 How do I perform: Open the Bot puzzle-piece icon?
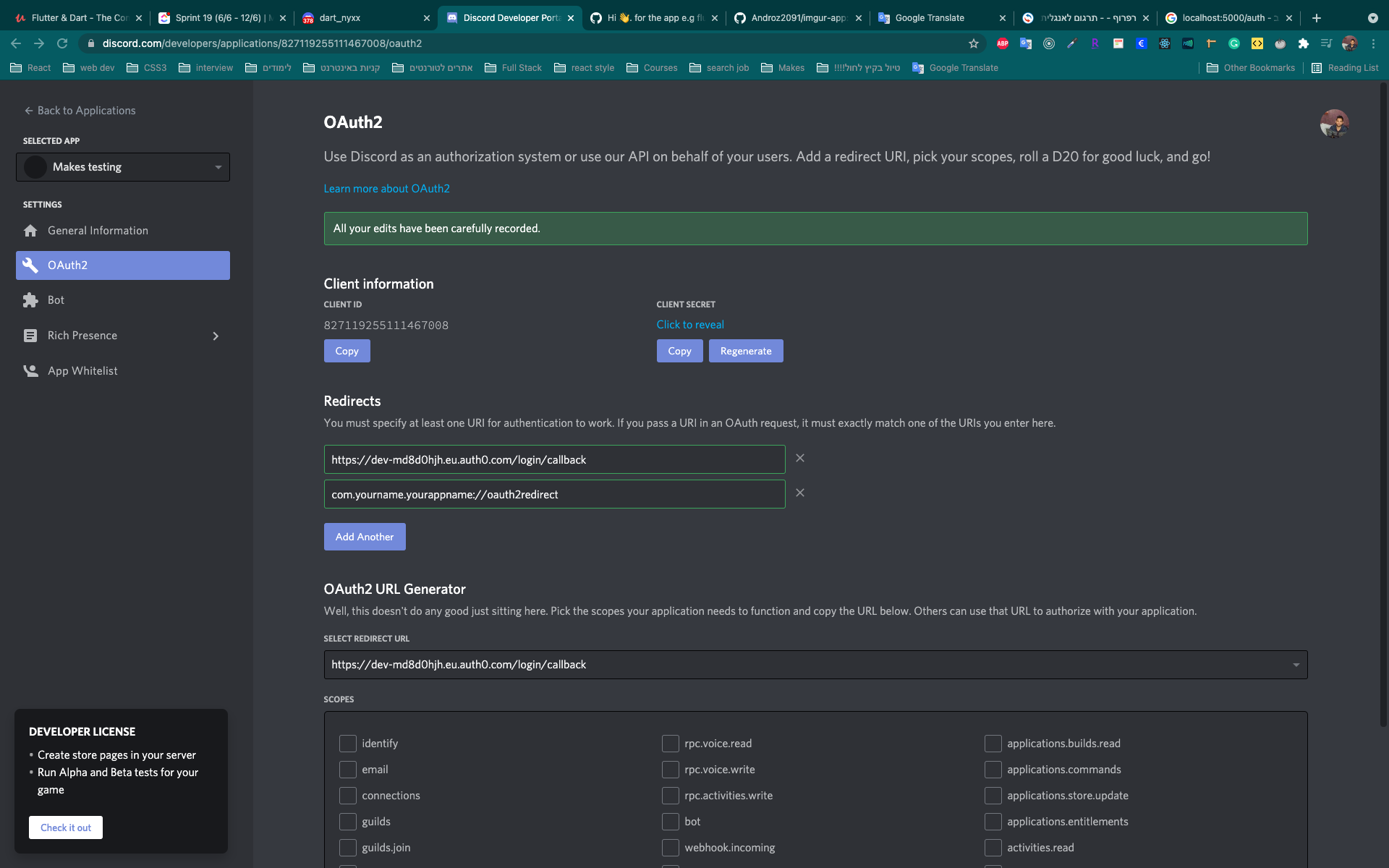tap(30, 300)
